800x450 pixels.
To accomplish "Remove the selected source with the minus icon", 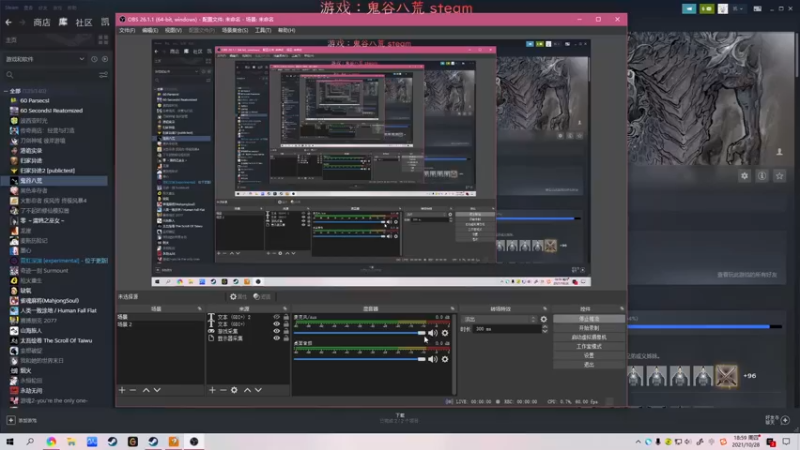I will pos(223,390).
